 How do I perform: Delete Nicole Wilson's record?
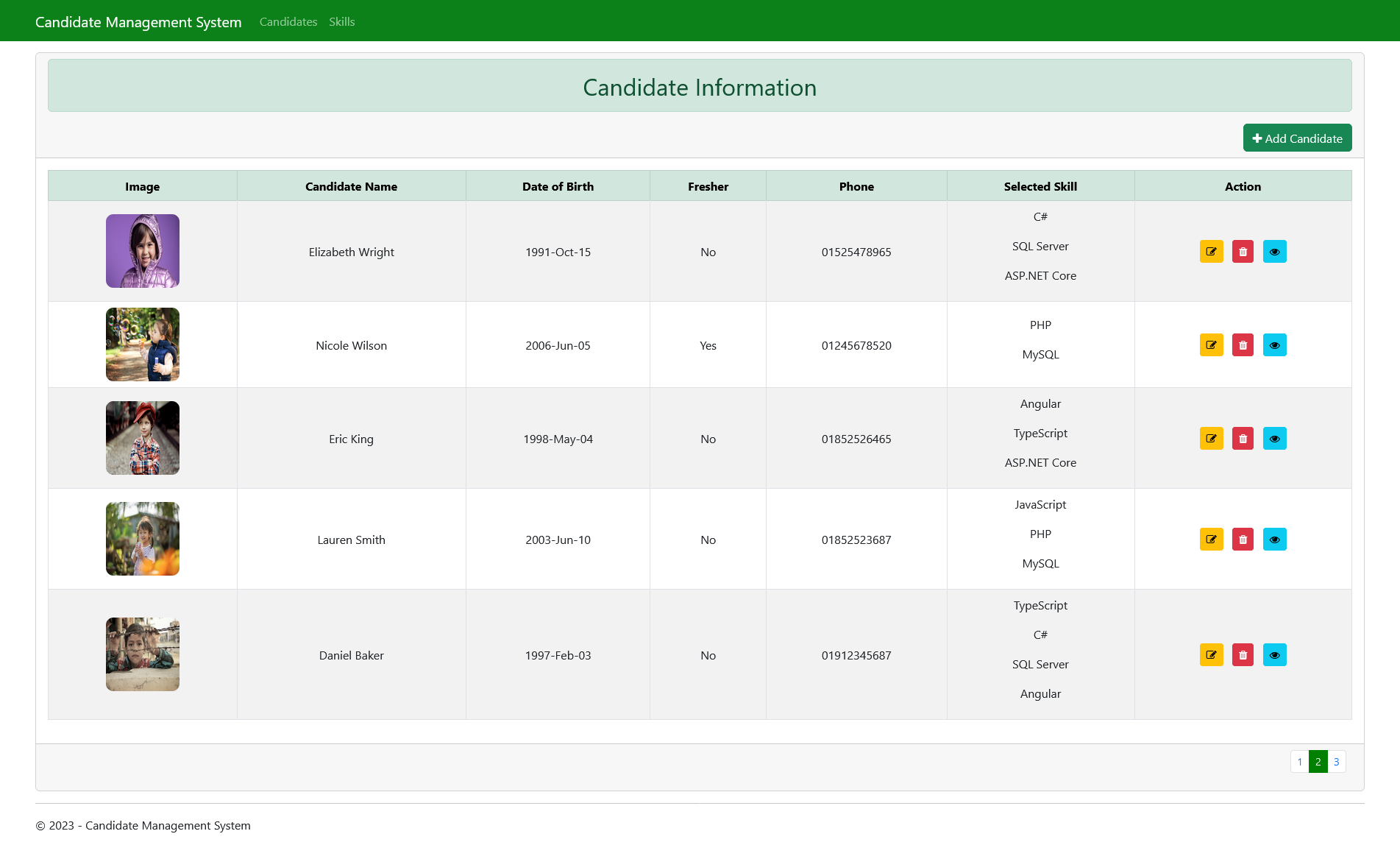pos(1243,344)
